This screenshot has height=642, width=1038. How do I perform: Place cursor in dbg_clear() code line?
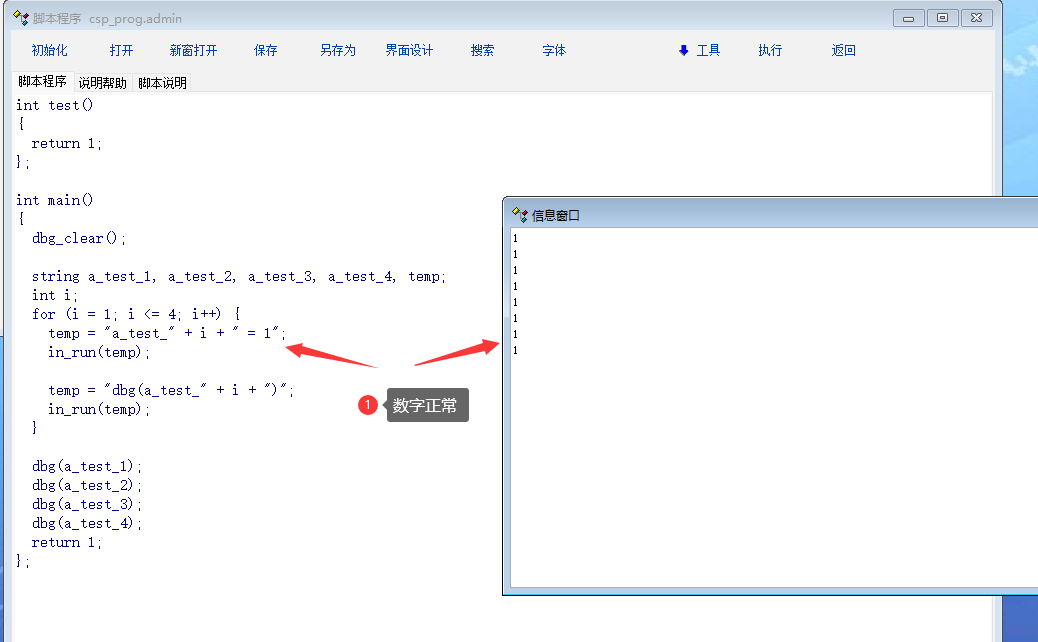point(80,238)
